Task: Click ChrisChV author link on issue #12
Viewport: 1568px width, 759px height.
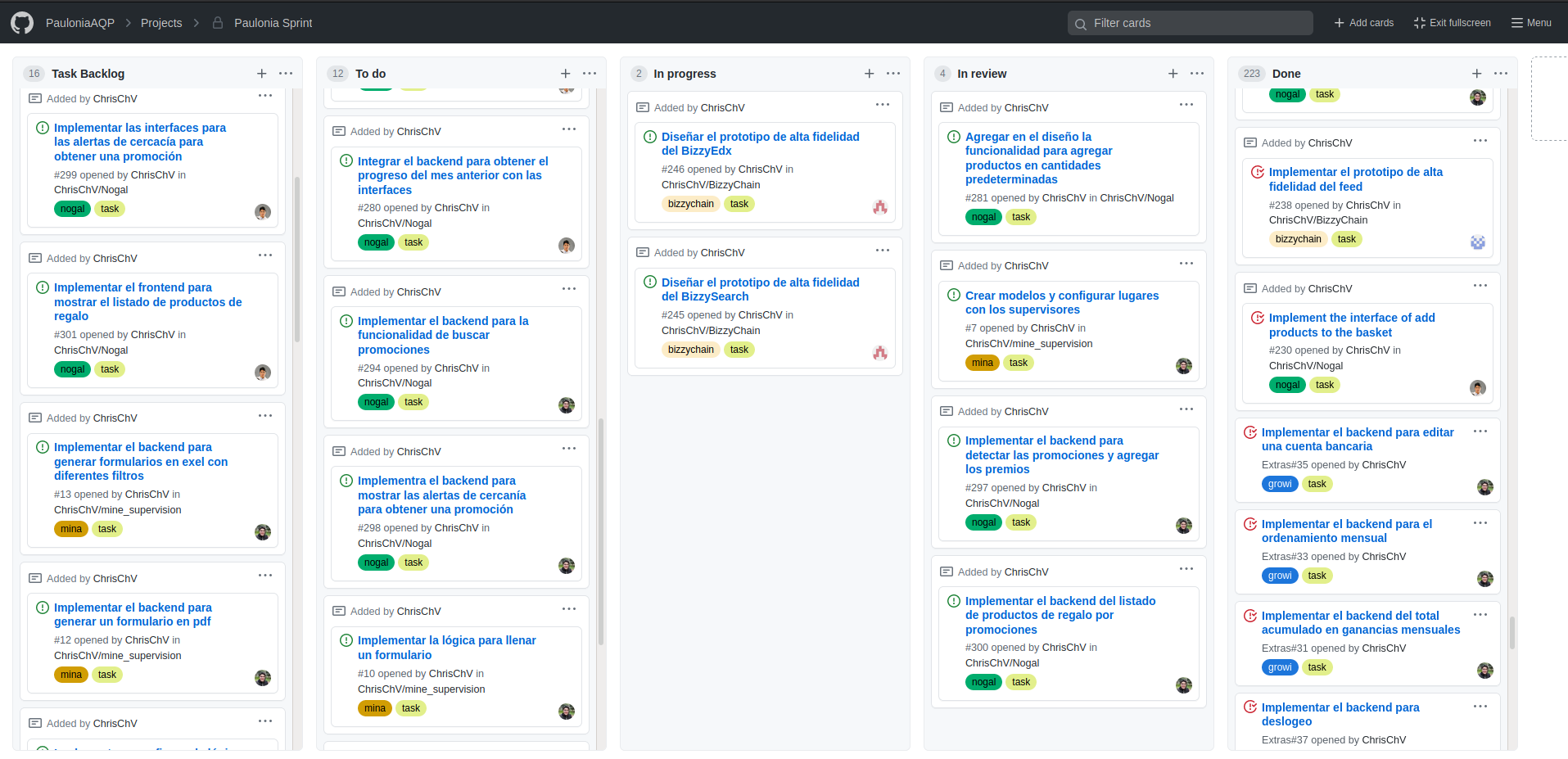Action: [x=147, y=640]
